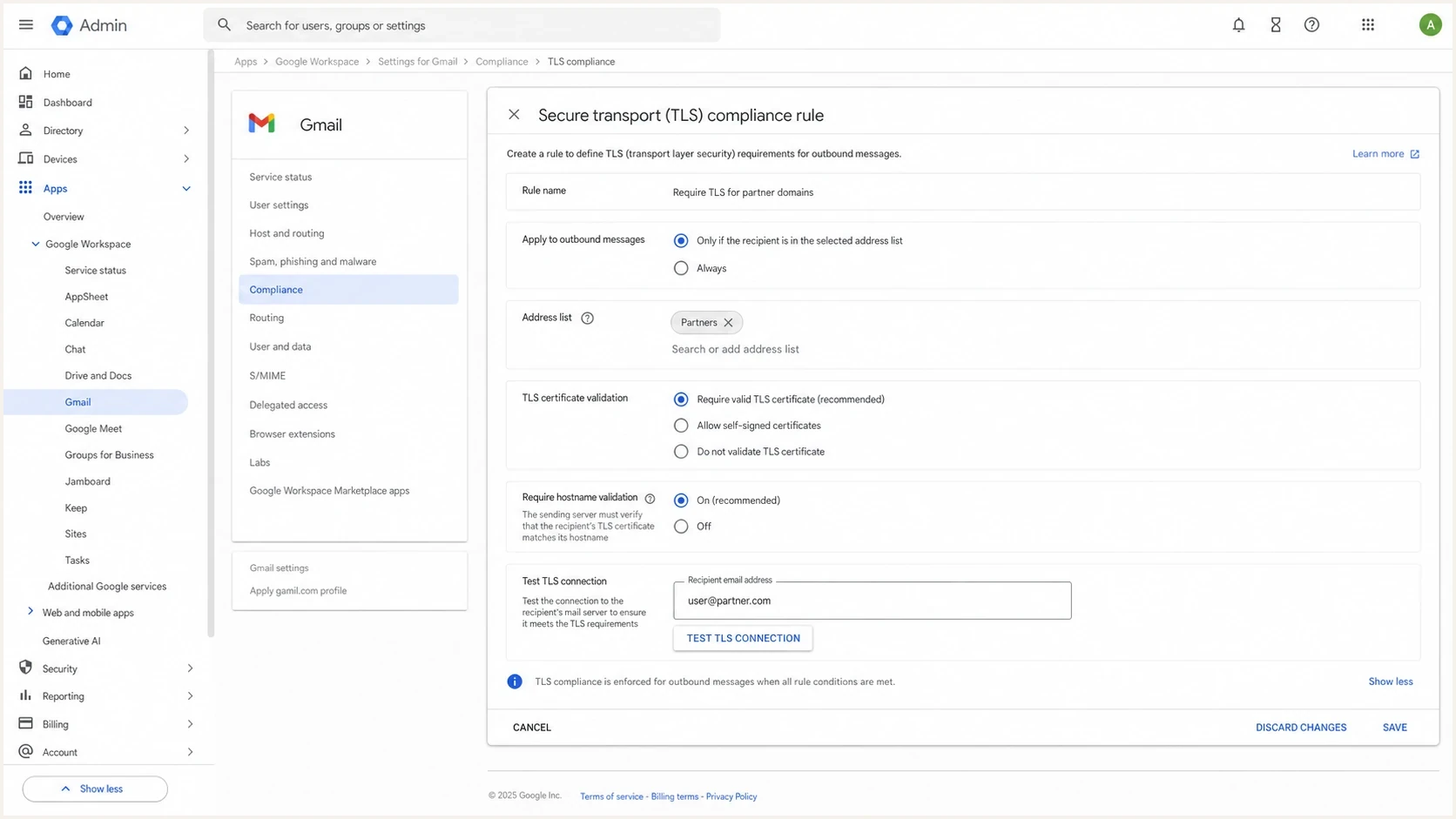Expand the Billing section chevron
The height and width of the screenshot is (819, 1456).
coord(190,724)
